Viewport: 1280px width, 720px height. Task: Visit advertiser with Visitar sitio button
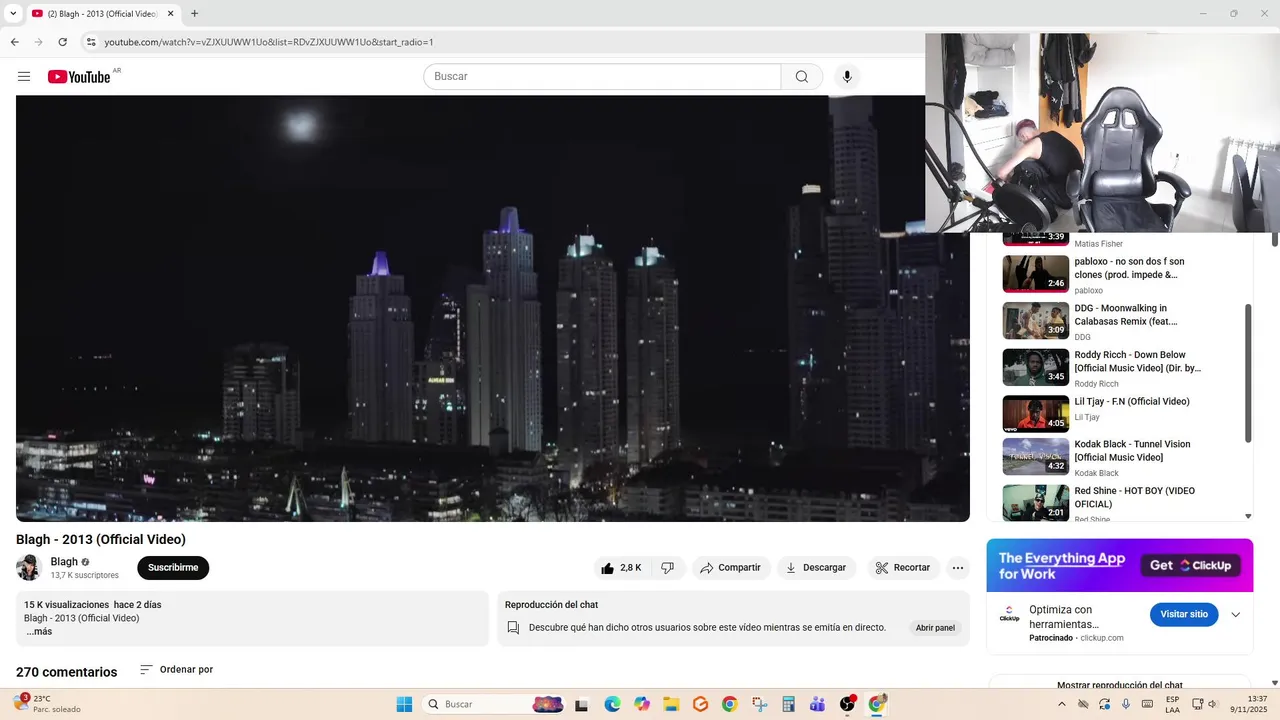pos(1184,614)
